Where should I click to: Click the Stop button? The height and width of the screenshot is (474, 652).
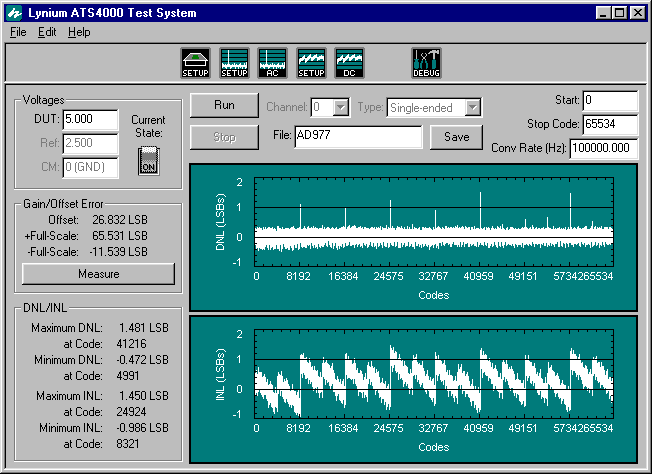click(x=224, y=137)
